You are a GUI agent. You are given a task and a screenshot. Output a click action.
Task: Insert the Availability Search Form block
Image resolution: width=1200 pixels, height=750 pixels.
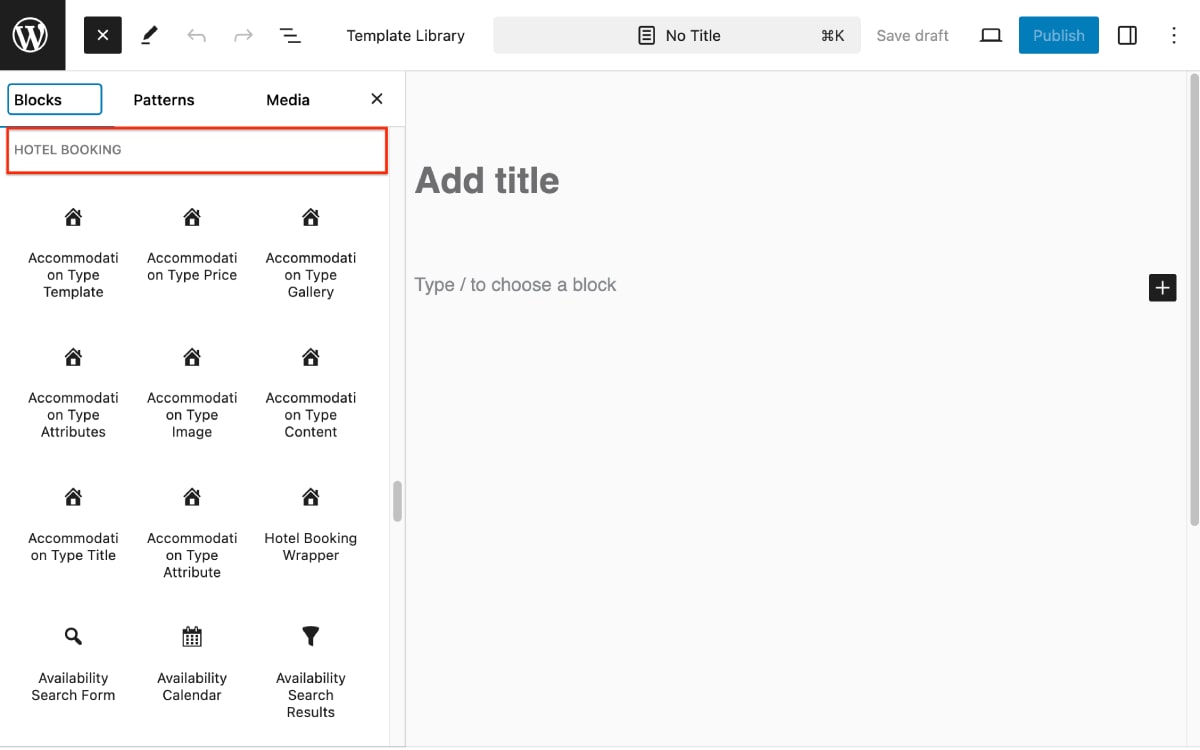pyautogui.click(x=73, y=664)
